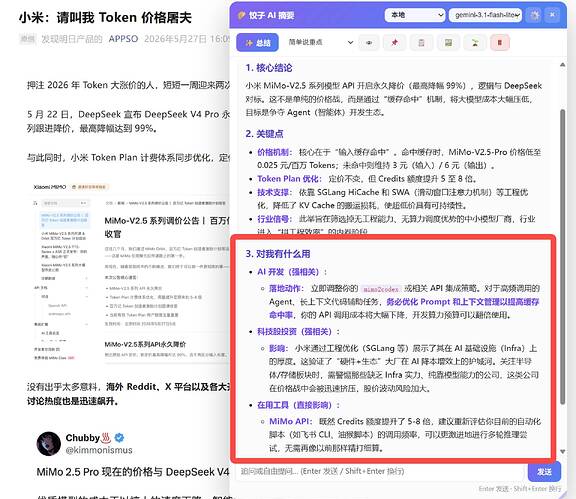576x499 pixels.
Task: Click the 总结 summarize button
Action: point(257,43)
